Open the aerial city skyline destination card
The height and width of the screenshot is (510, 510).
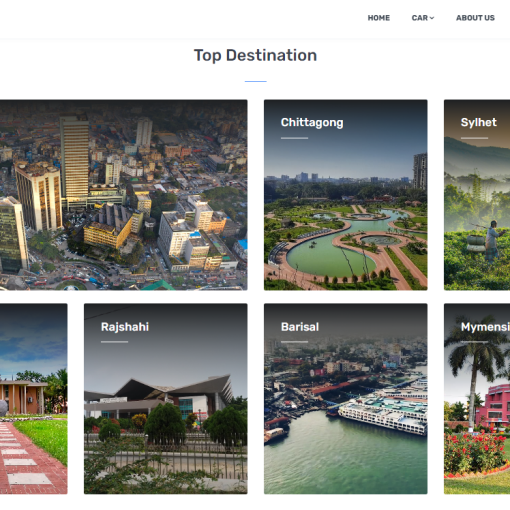pos(124,195)
